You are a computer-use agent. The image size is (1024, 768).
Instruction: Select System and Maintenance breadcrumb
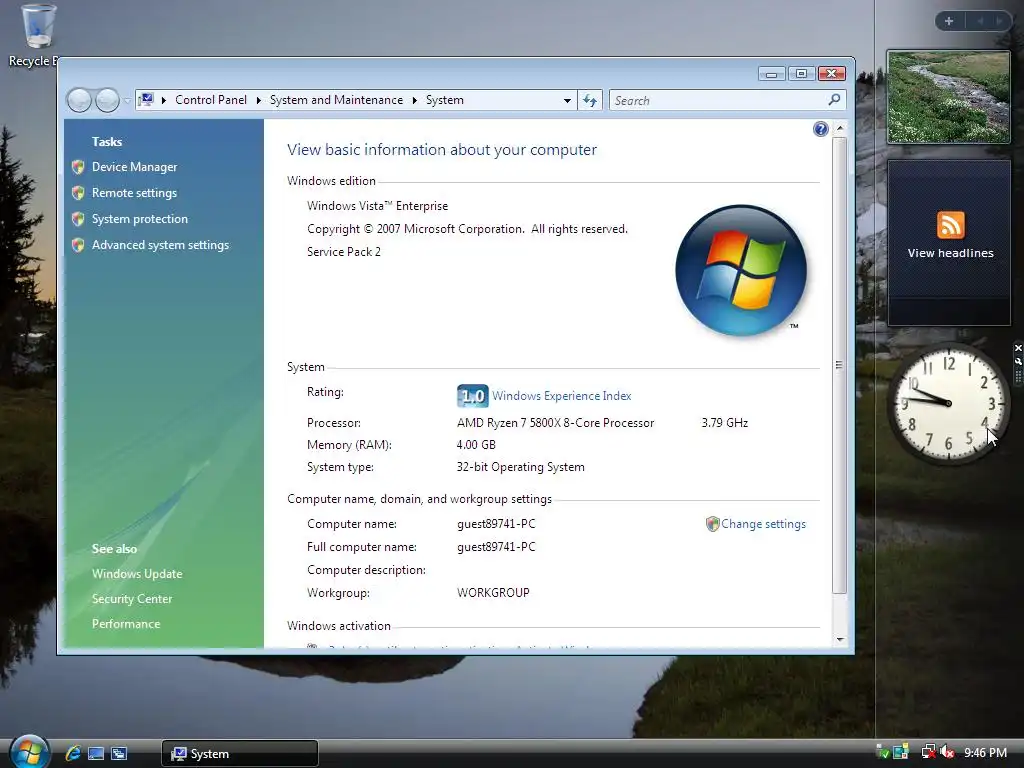(336, 100)
